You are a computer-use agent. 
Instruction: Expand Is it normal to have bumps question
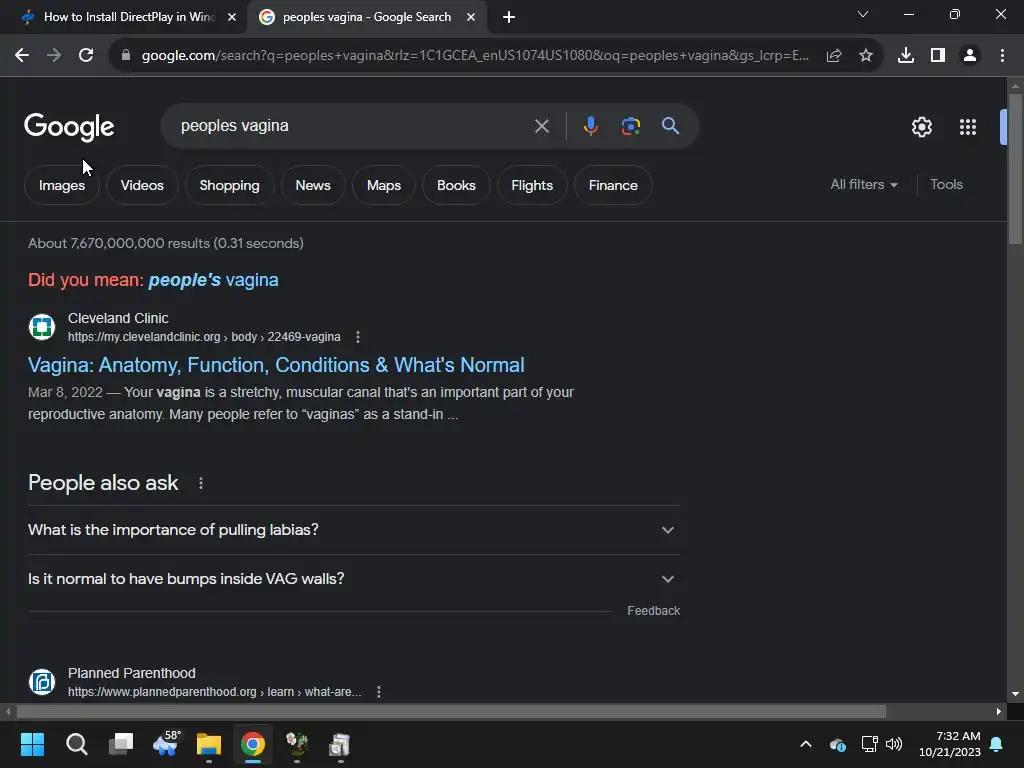pyautogui.click(x=353, y=579)
